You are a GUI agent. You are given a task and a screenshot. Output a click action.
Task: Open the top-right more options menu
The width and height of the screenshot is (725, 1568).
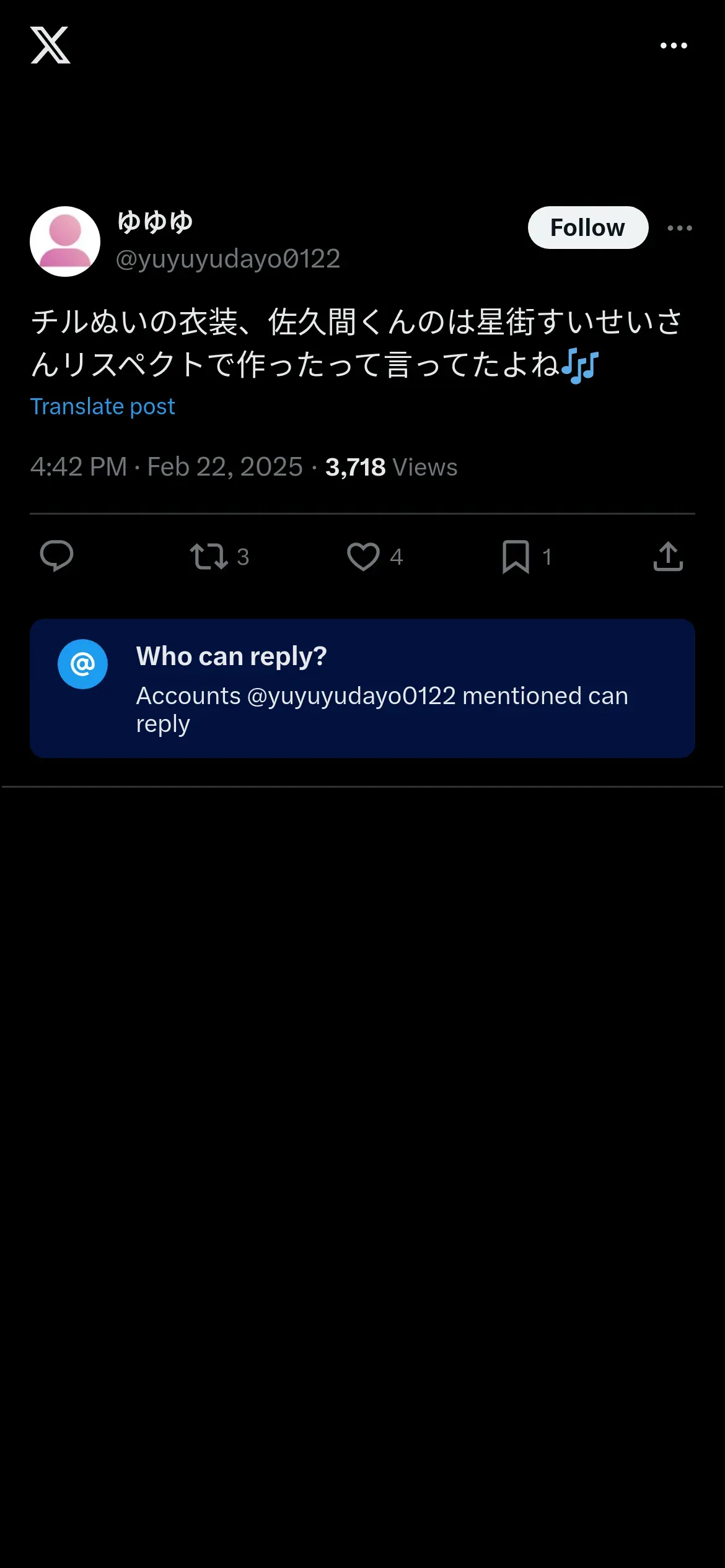674,45
